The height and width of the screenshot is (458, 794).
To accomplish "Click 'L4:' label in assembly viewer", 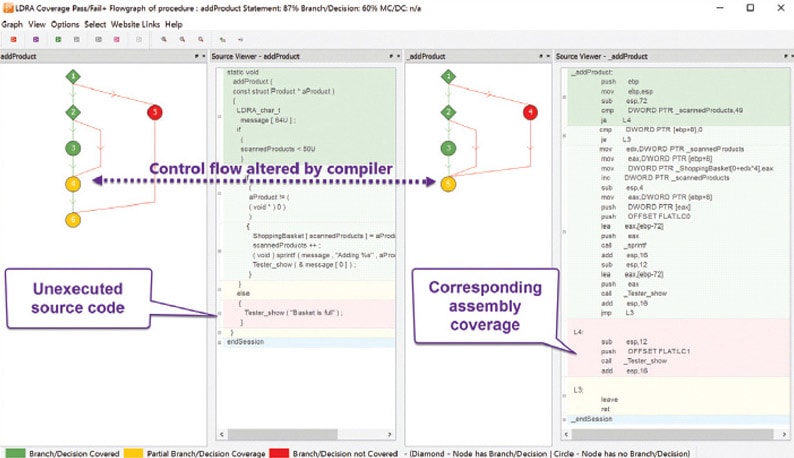I will click(578, 332).
